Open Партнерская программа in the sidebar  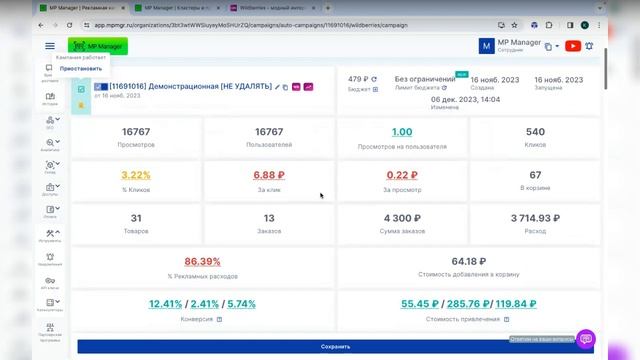[x=50, y=332]
